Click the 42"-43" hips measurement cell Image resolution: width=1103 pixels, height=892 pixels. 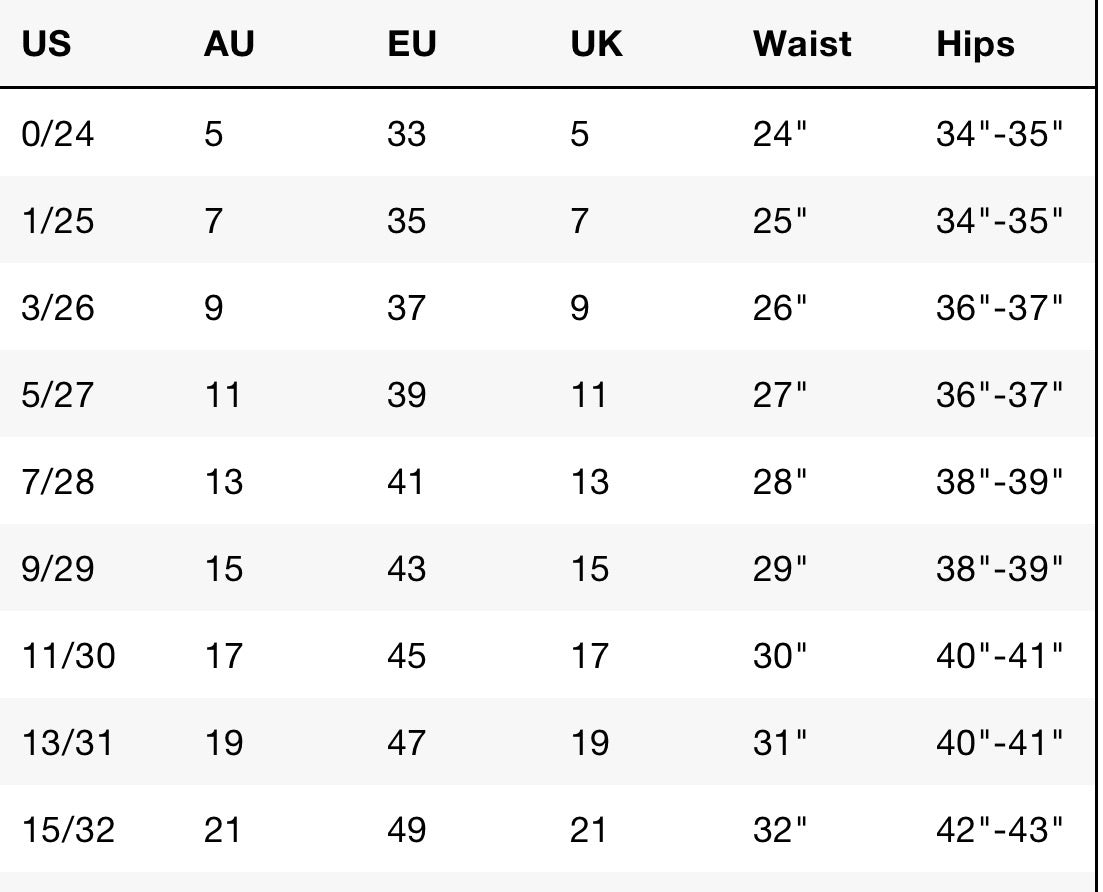pos(999,830)
